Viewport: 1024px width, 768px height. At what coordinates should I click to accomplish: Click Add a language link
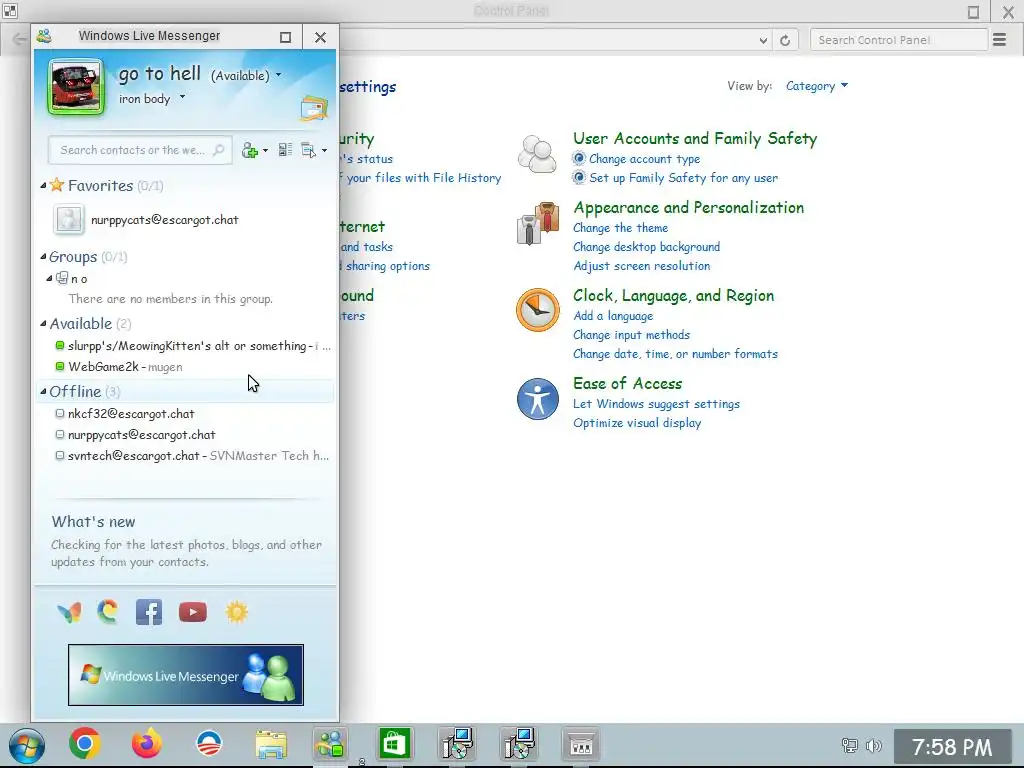(613, 315)
